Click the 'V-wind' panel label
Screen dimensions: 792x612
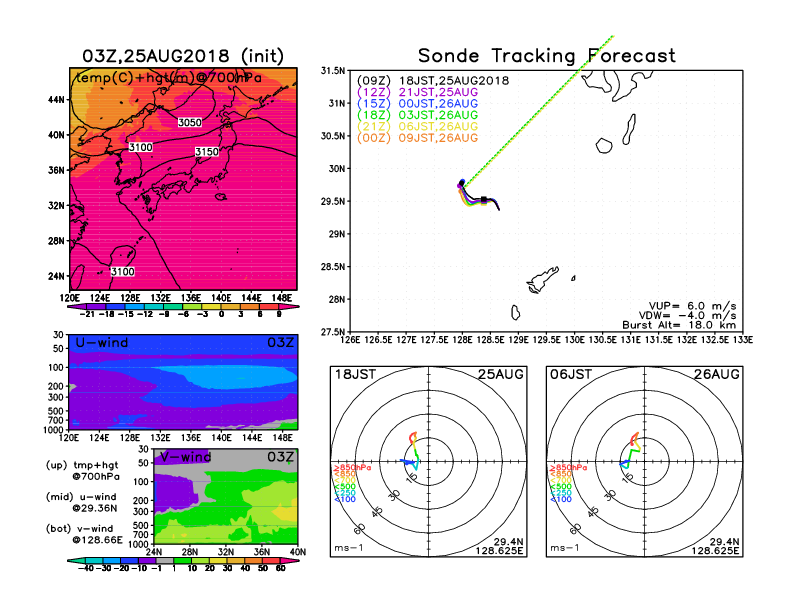coord(185,457)
